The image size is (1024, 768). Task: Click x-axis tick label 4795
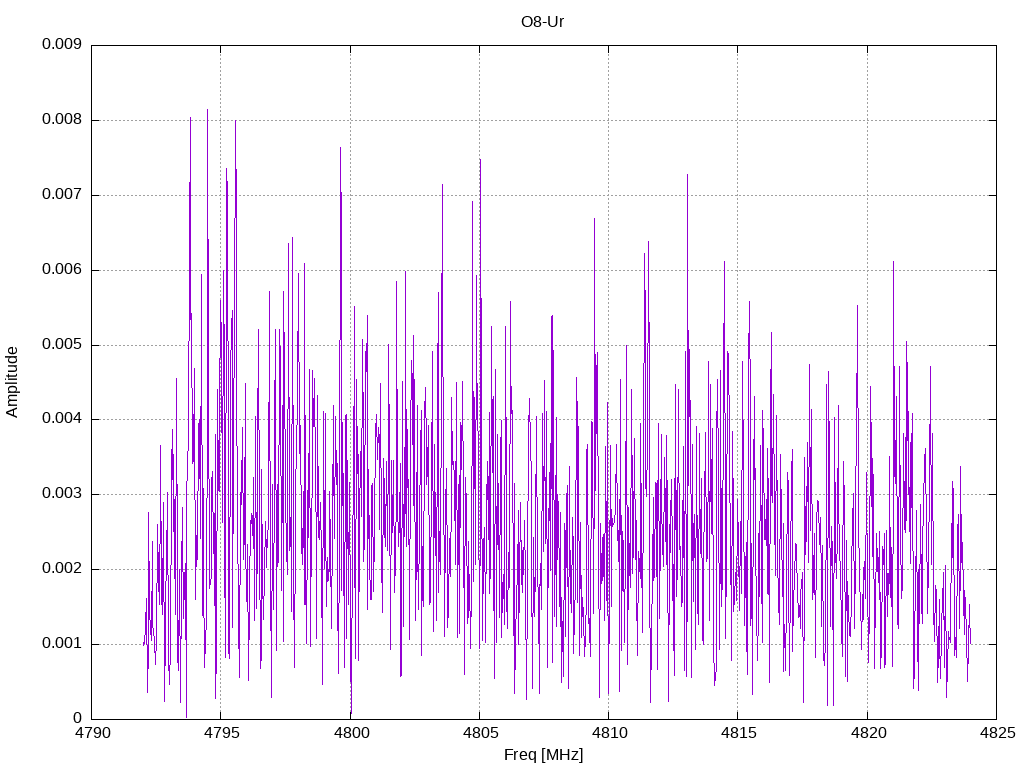[x=221, y=733]
